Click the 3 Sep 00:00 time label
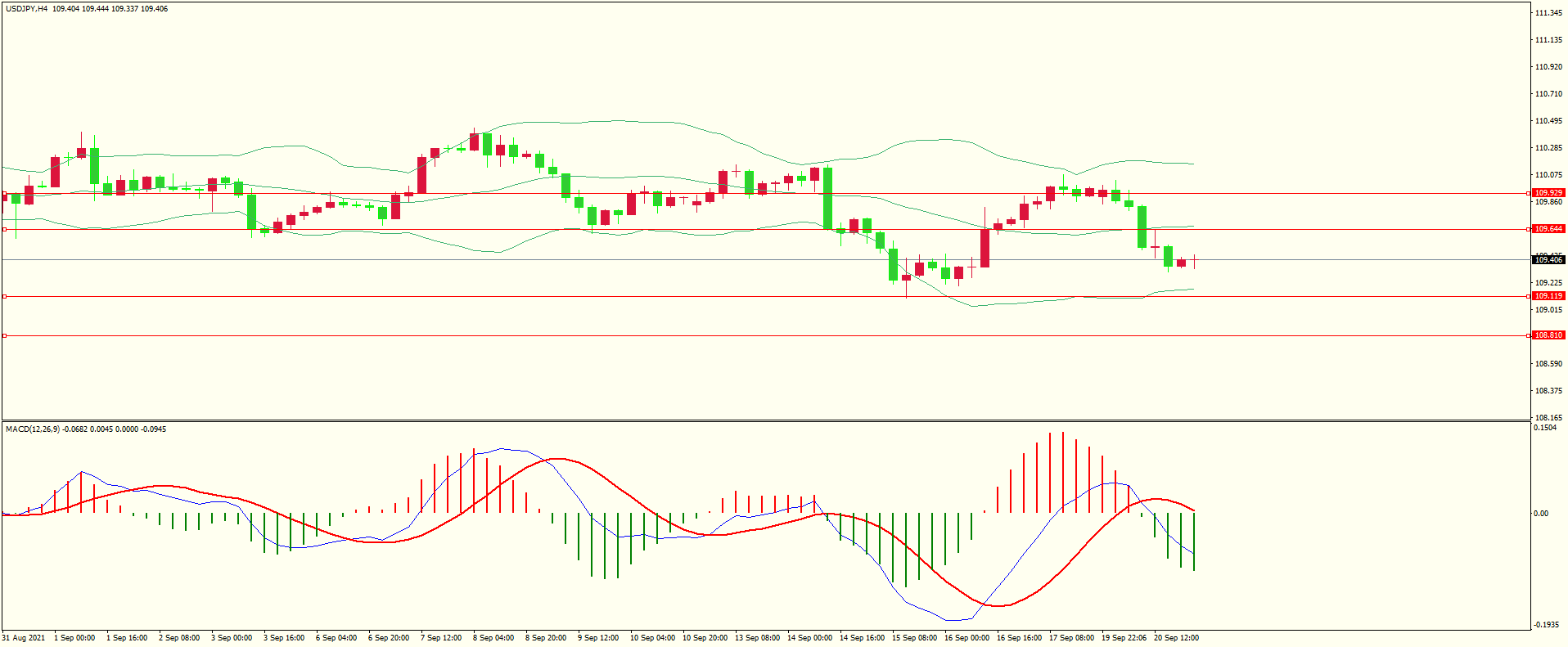Viewport: 1568px width, 647px height. (x=232, y=638)
